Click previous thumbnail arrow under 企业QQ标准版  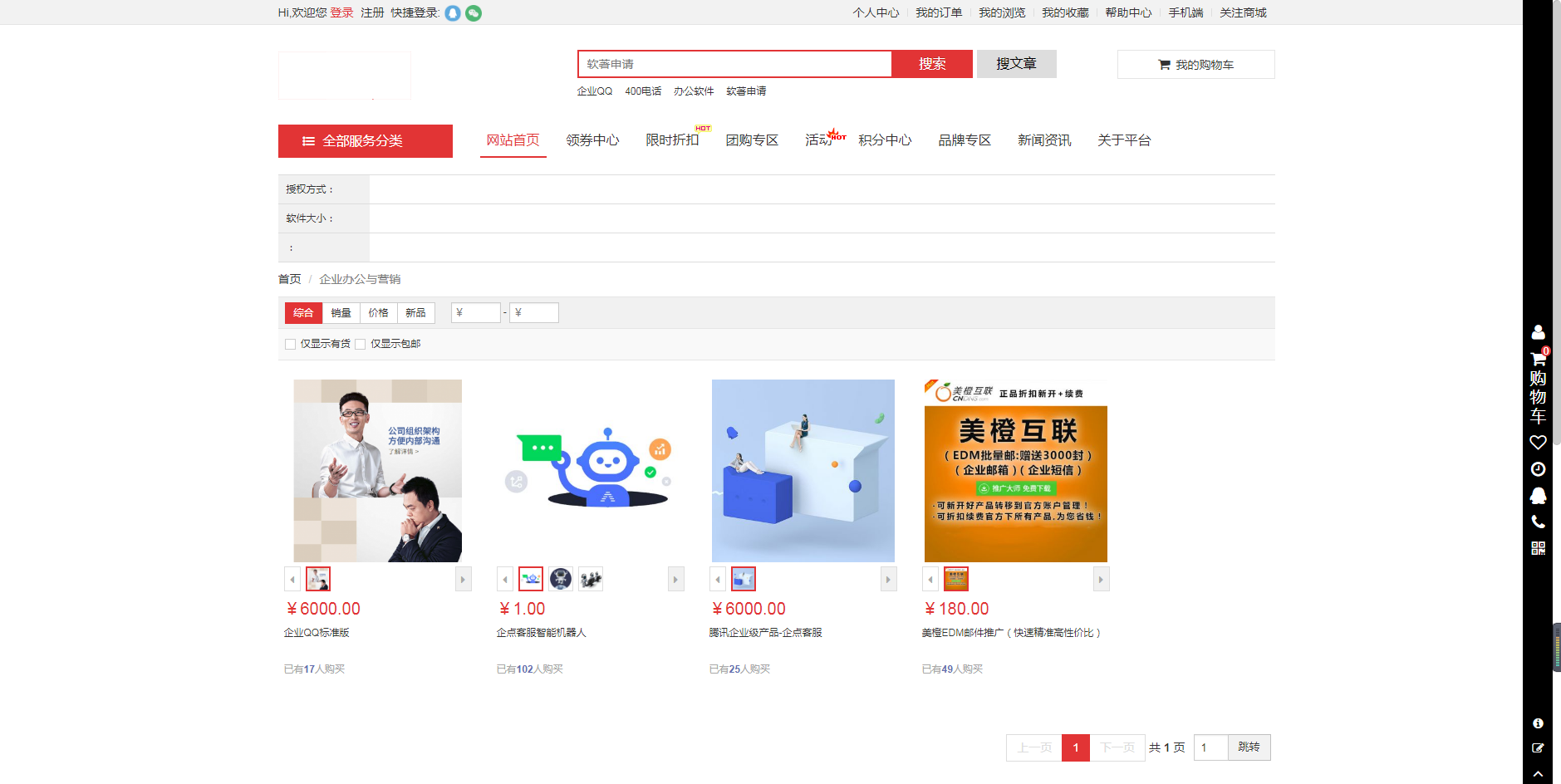[x=292, y=579]
